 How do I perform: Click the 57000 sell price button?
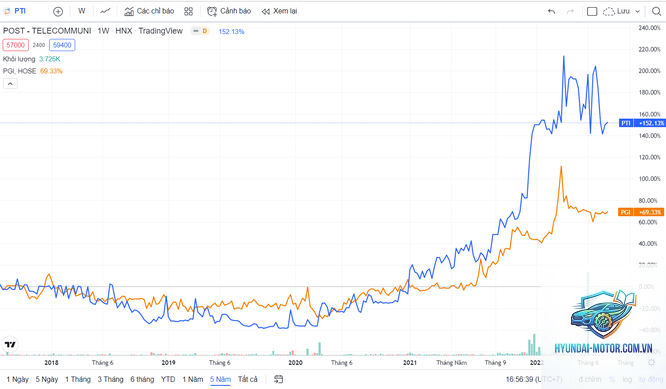pyautogui.click(x=16, y=45)
